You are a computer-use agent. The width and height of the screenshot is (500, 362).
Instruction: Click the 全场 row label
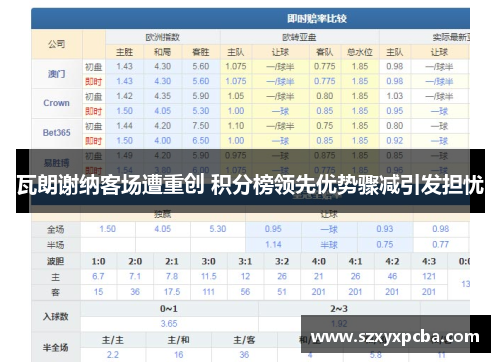click(x=55, y=229)
